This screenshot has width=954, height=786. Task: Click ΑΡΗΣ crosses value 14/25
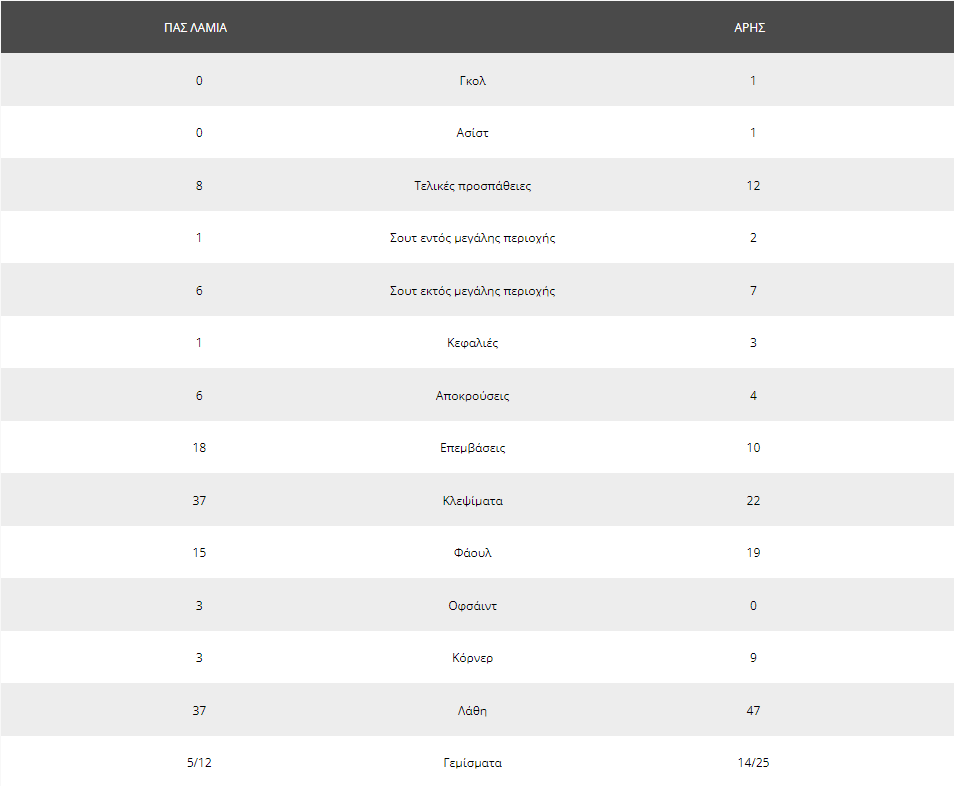(753, 762)
